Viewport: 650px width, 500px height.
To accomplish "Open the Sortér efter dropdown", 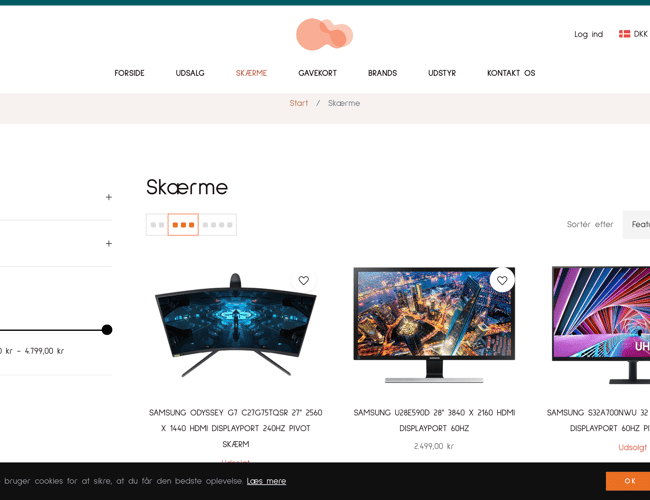I will click(x=636, y=224).
